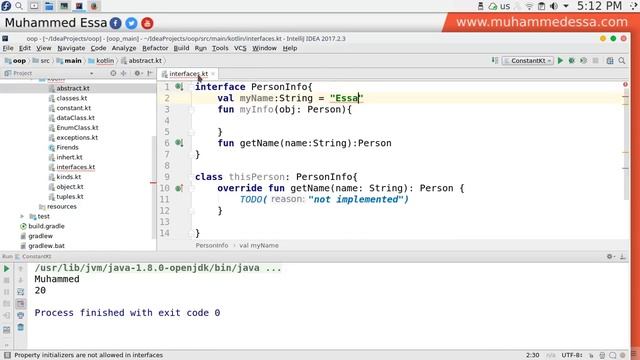Click PersonInfo in the editor breadcrumb
This screenshot has width=640, height=360.
212,245
